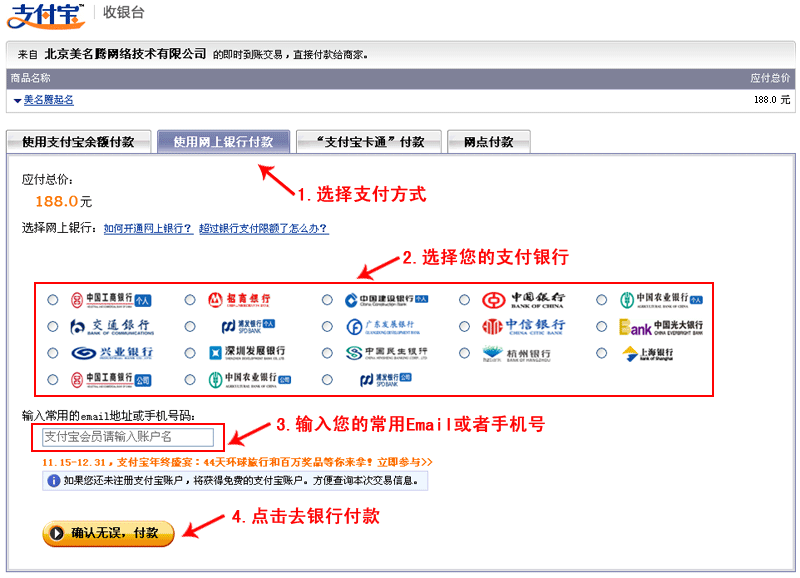The width and height of the screenshot is (800, 578).
Task: Click the 188.0 元 value in table row
Action: pos(772,100)
